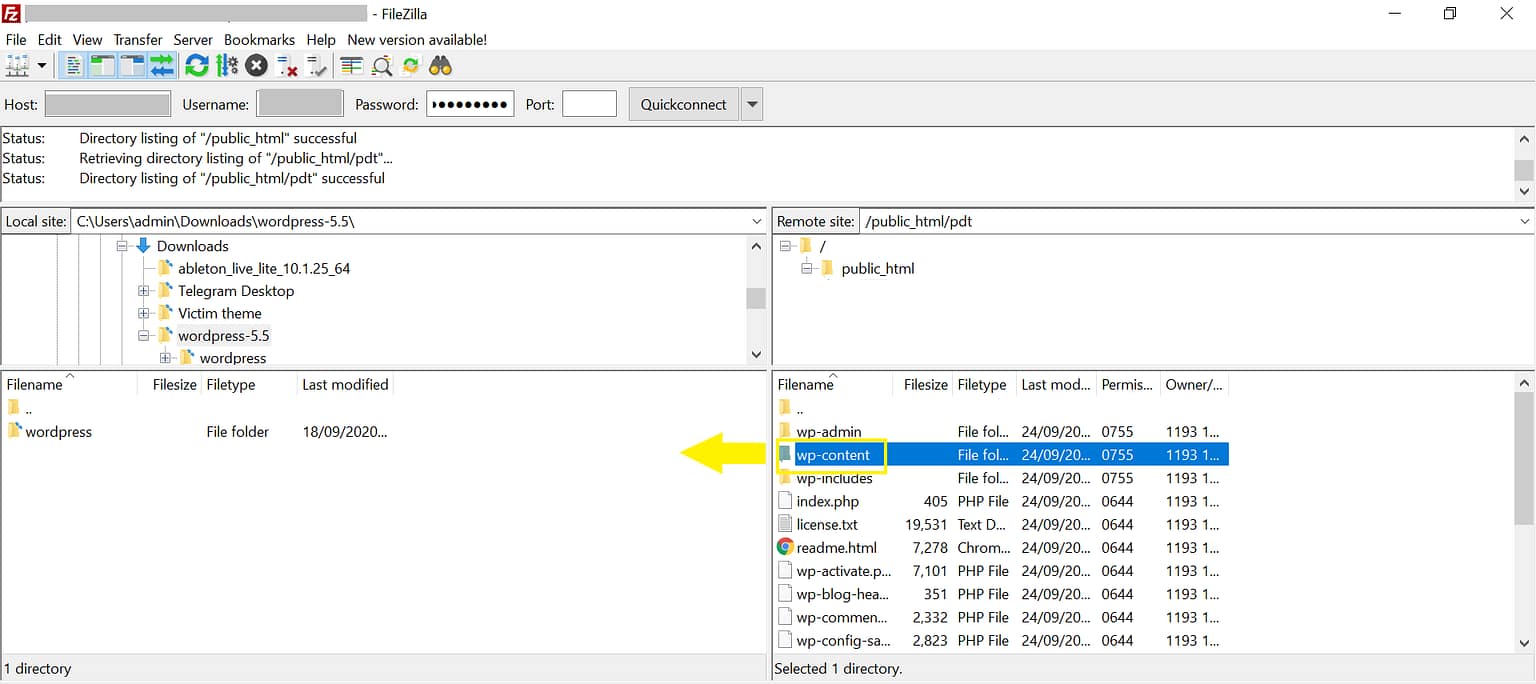Click the directory comparison magnifier icon
This screenshot has width=1536, height=684.
[x=381, y=66]
